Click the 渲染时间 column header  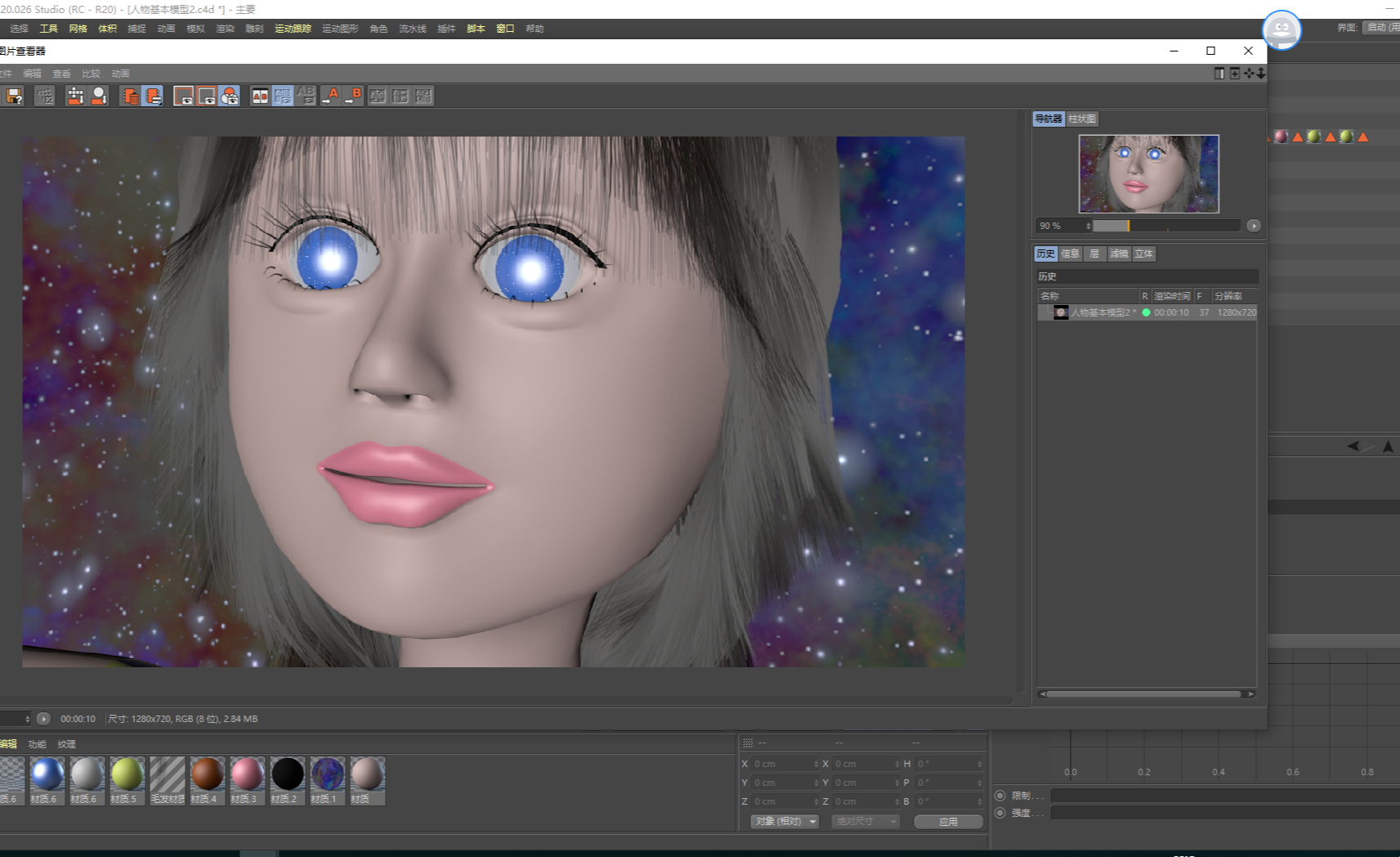tap(1172, 296)
